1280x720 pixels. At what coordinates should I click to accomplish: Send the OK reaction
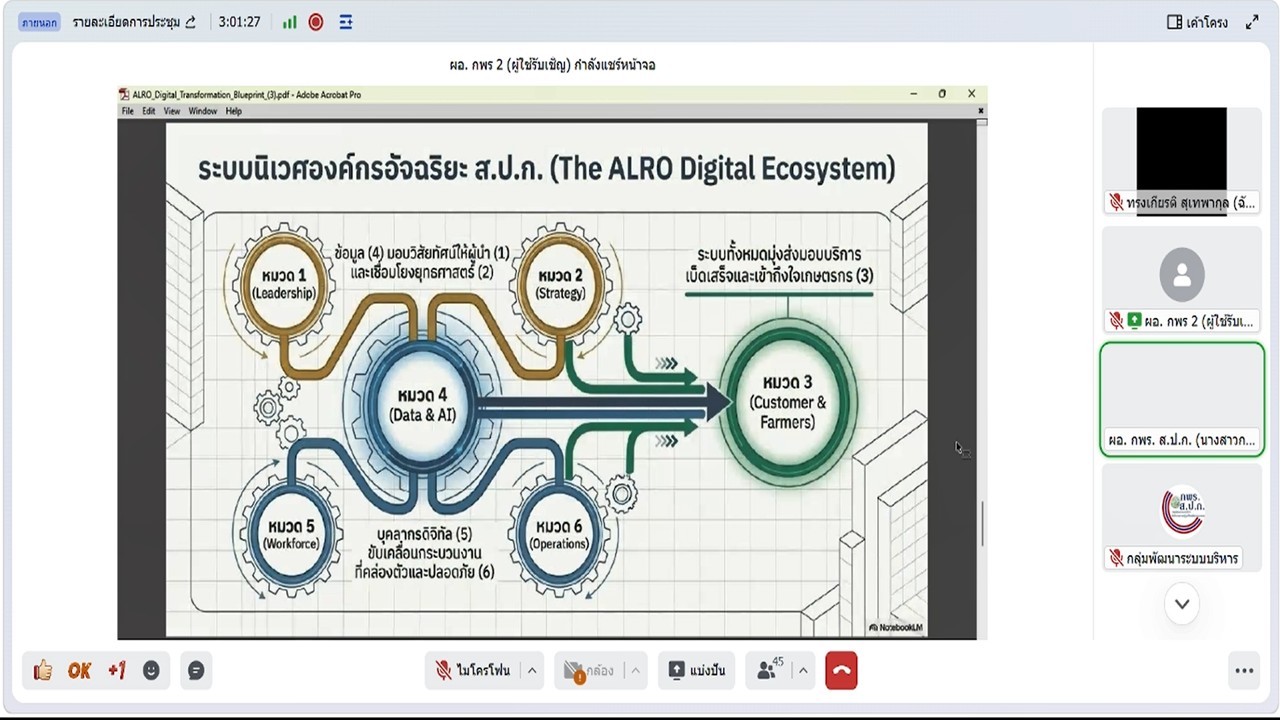tap(80, 670)
